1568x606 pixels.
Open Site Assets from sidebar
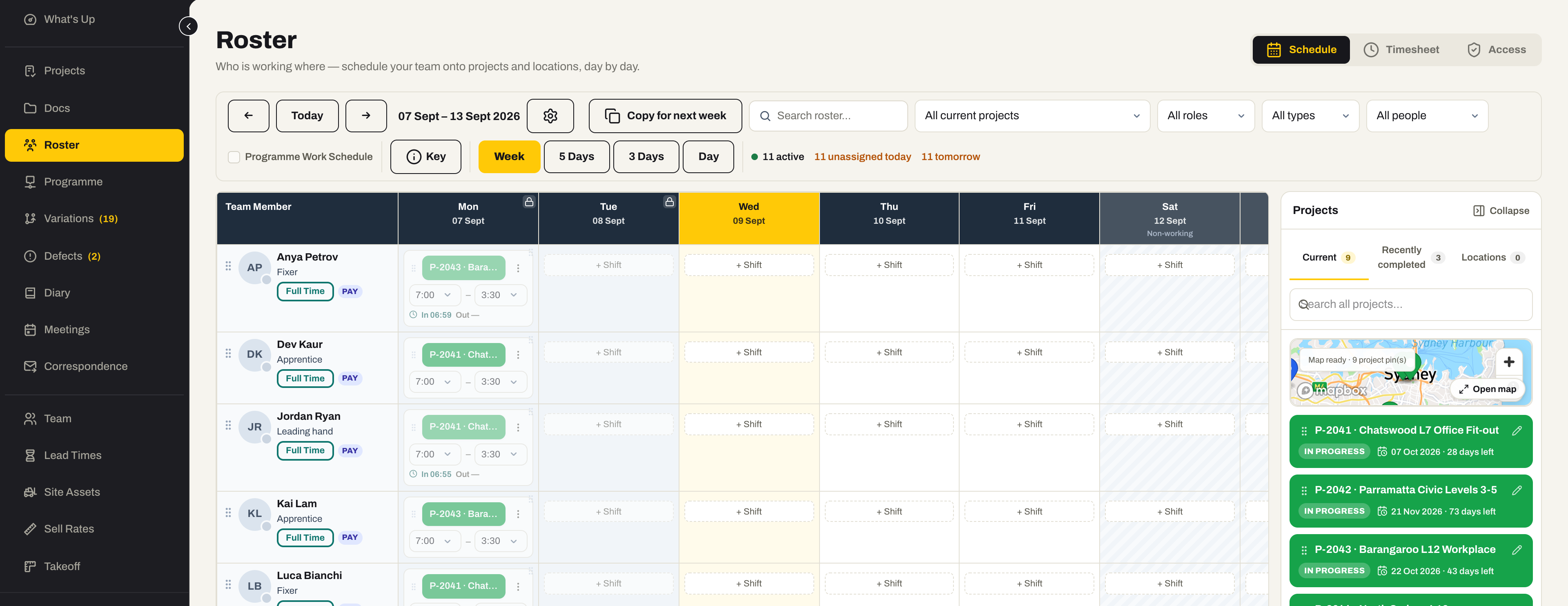(94, 492)
